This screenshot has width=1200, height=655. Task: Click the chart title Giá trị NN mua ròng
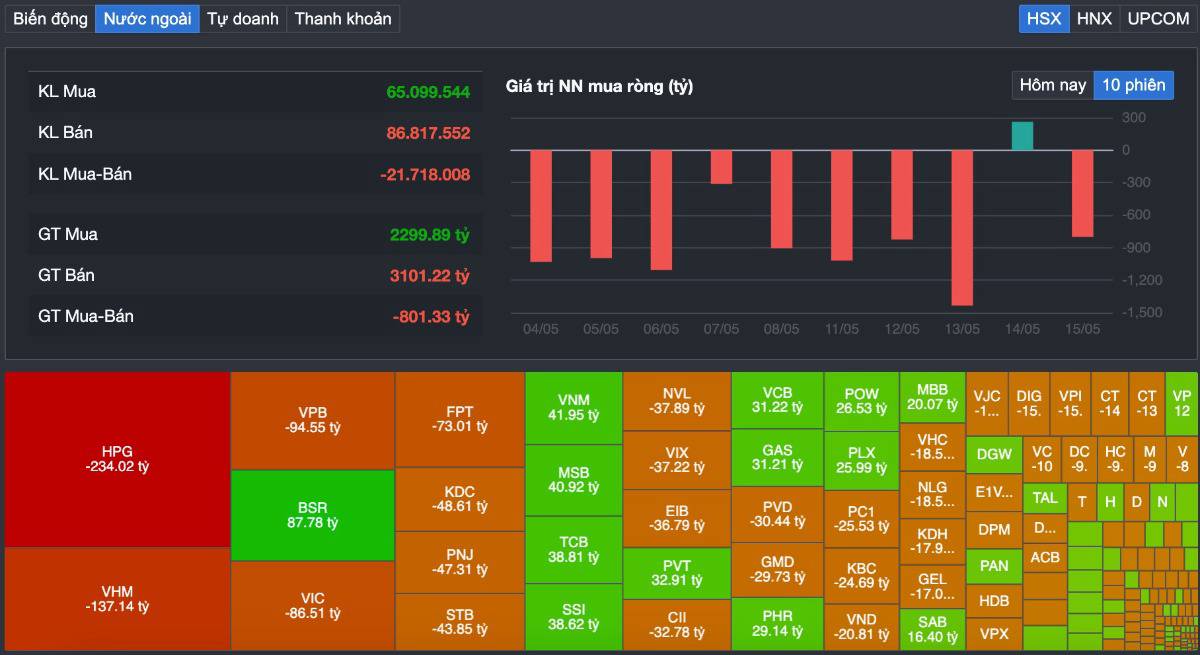599,86
